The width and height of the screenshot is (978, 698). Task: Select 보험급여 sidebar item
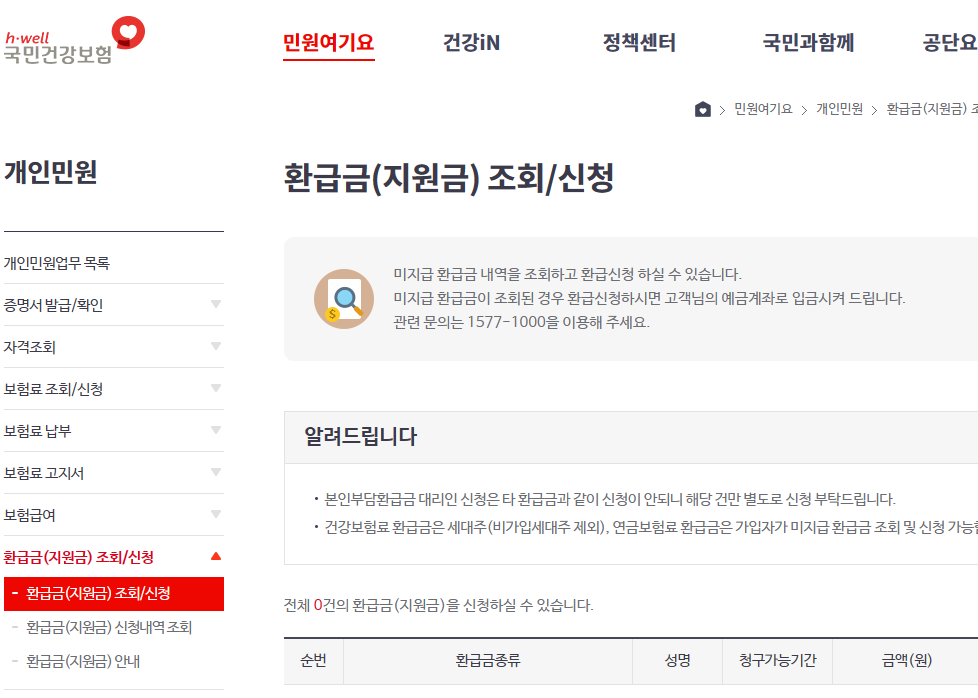(x=30, y=515)
